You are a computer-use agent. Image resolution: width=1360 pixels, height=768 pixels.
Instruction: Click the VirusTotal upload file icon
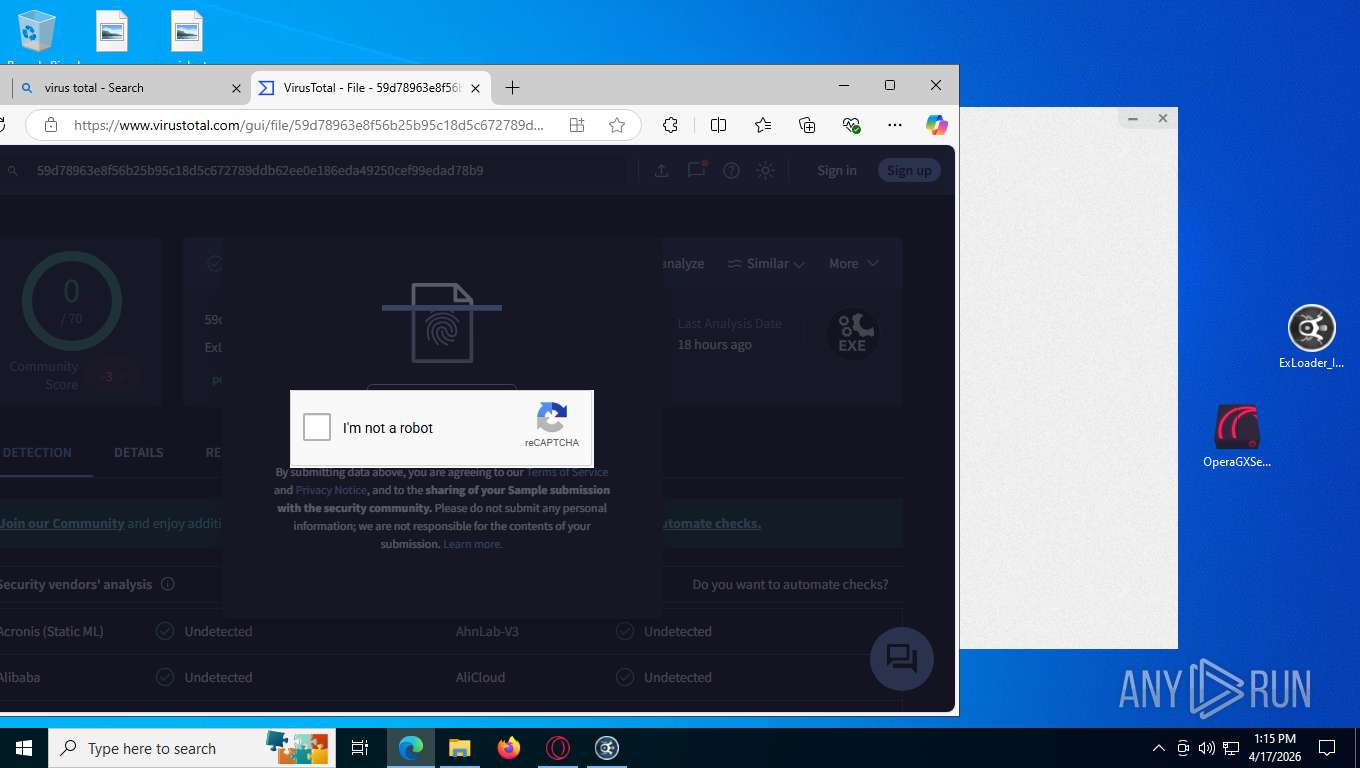tap(661, 171)
